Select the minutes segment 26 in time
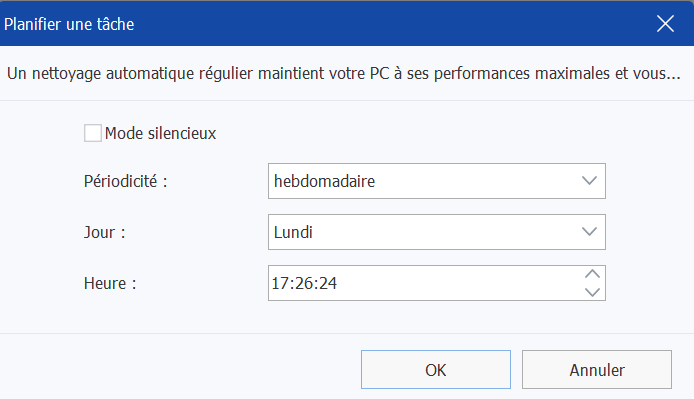 [304, 283]
